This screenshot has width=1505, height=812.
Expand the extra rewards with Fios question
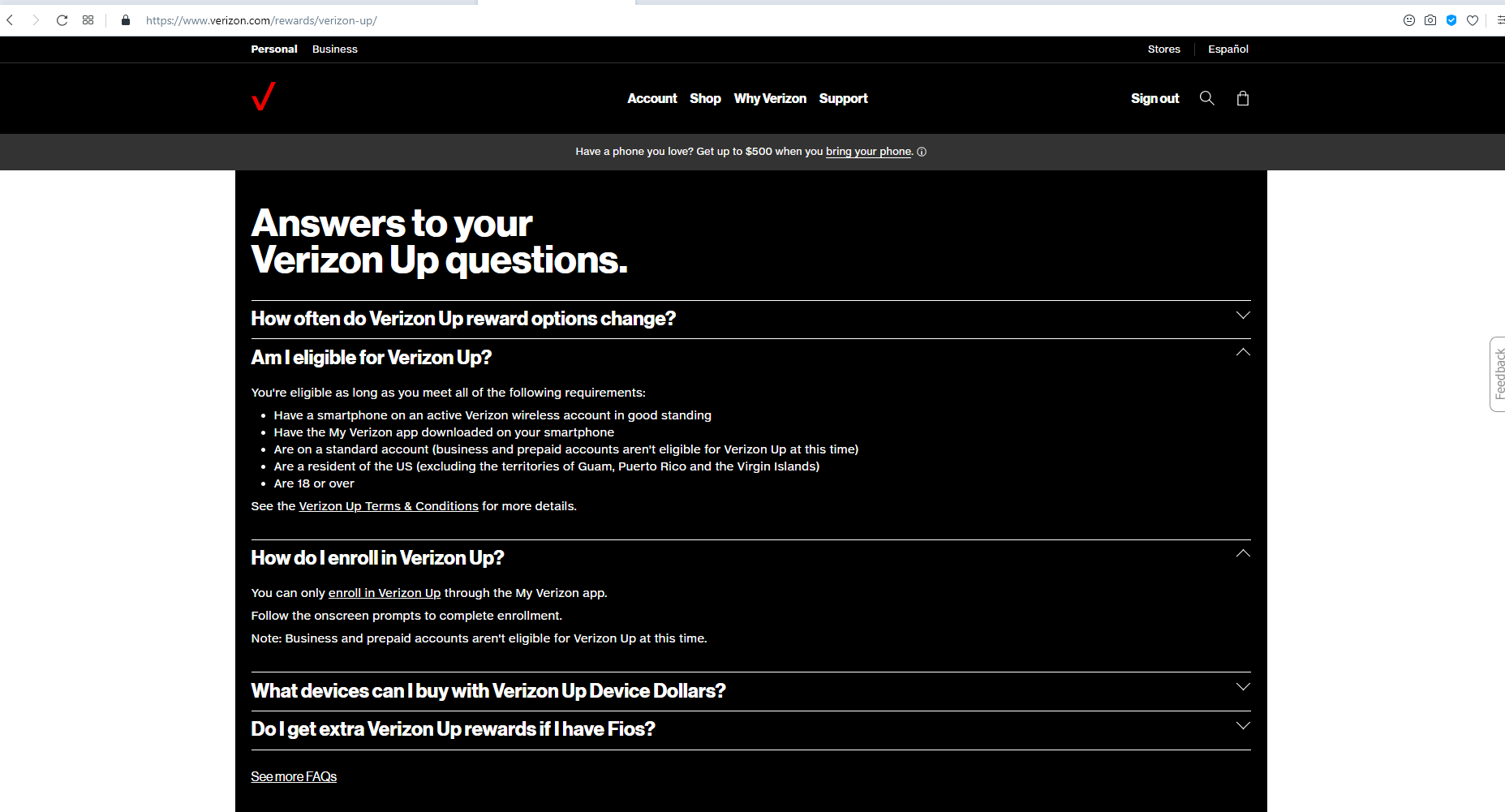coord(1242,726)
